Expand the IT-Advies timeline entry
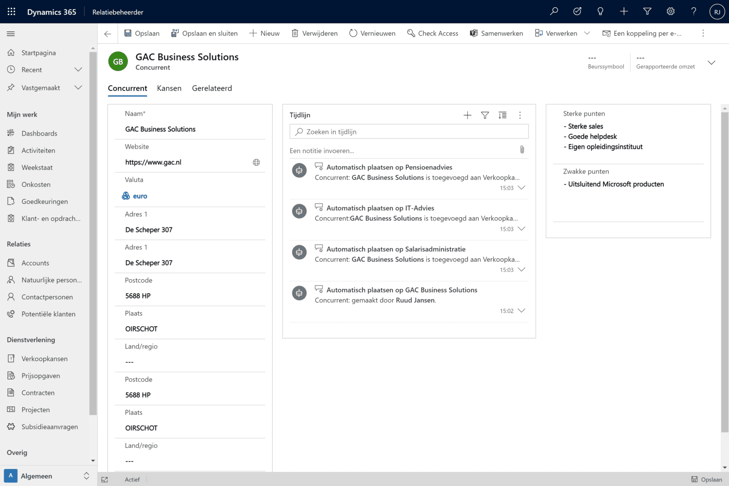Screen dimensions: 729x486 click(522, 229)
